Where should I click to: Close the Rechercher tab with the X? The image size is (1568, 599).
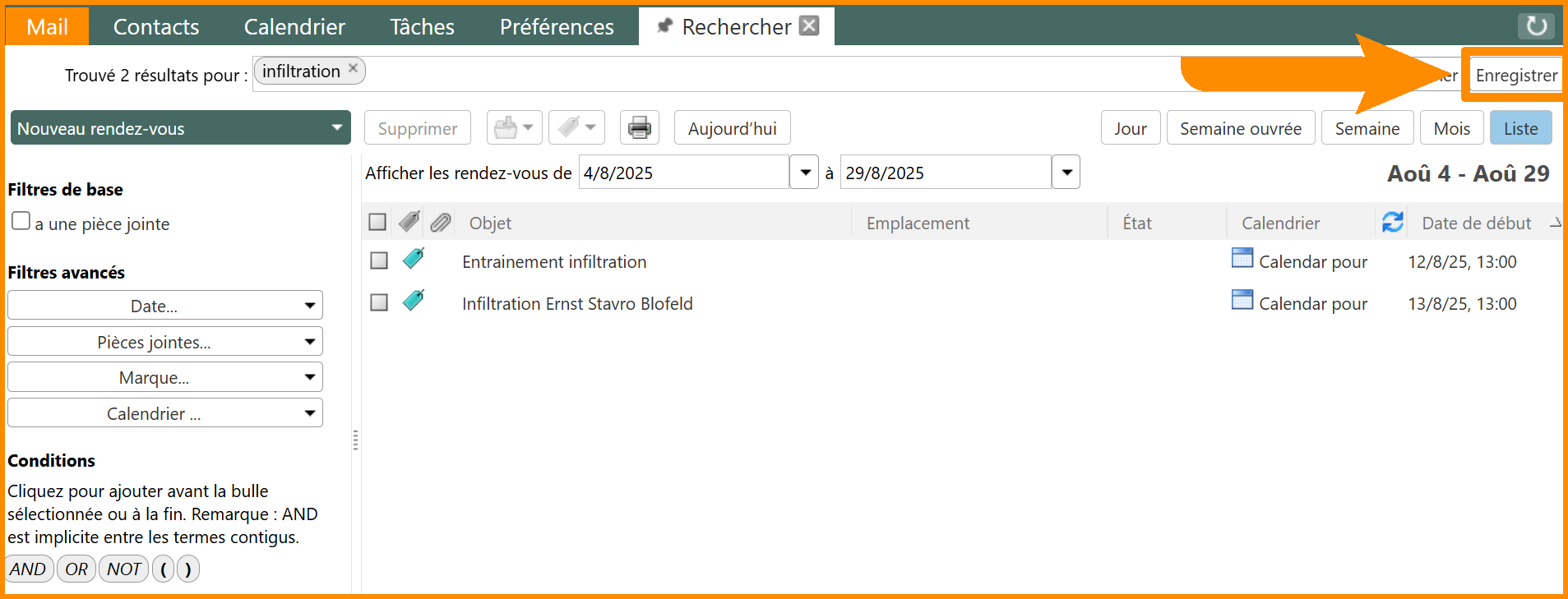(x=809, y=26)
